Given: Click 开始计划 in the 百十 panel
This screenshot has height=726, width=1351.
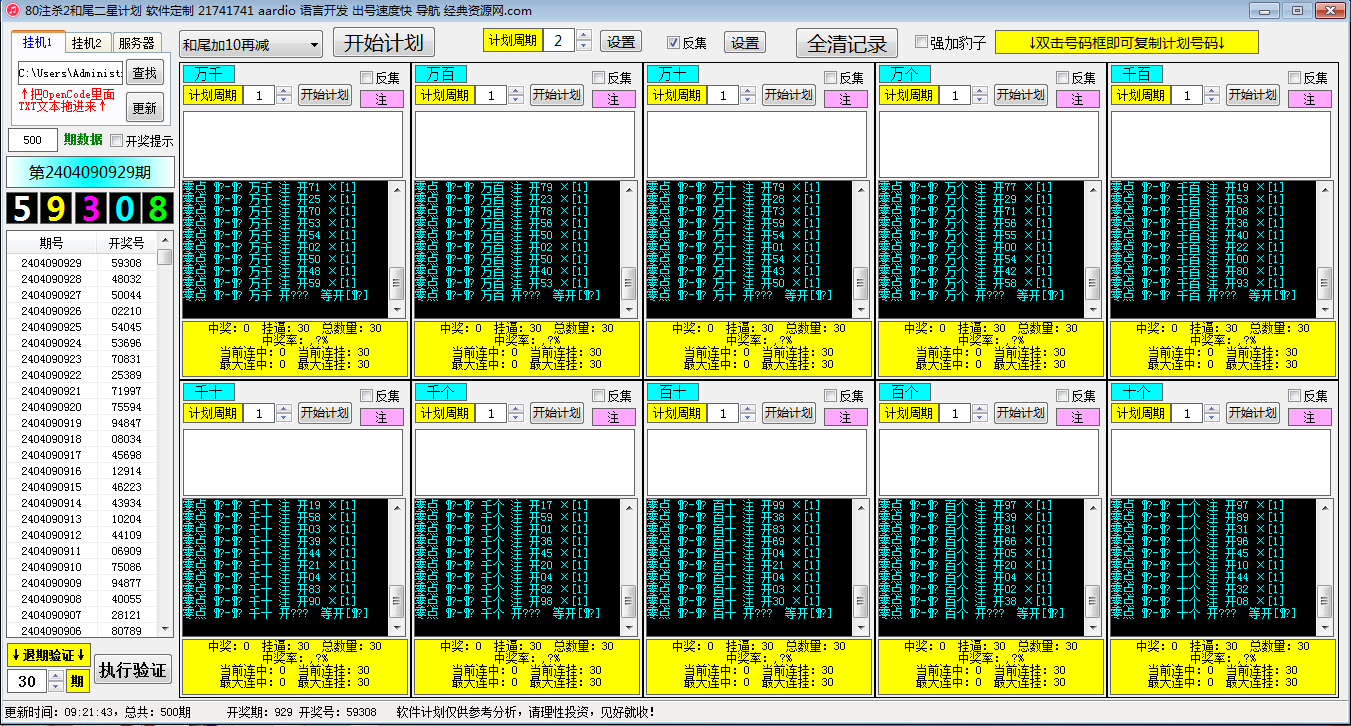Looking at the screenshot, I should point(789,413).
